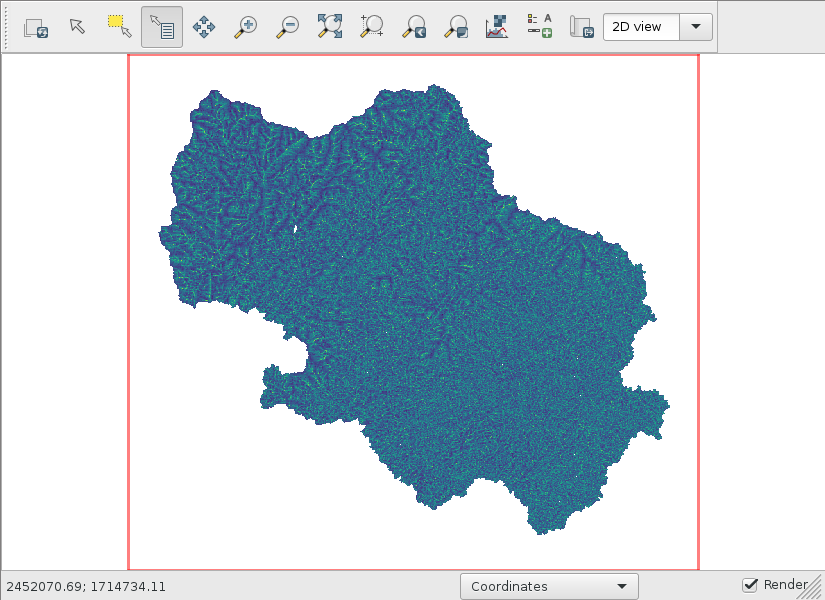The image size is (825, 600).
Task: Click the Render map display icon
Action: (36, 27)
